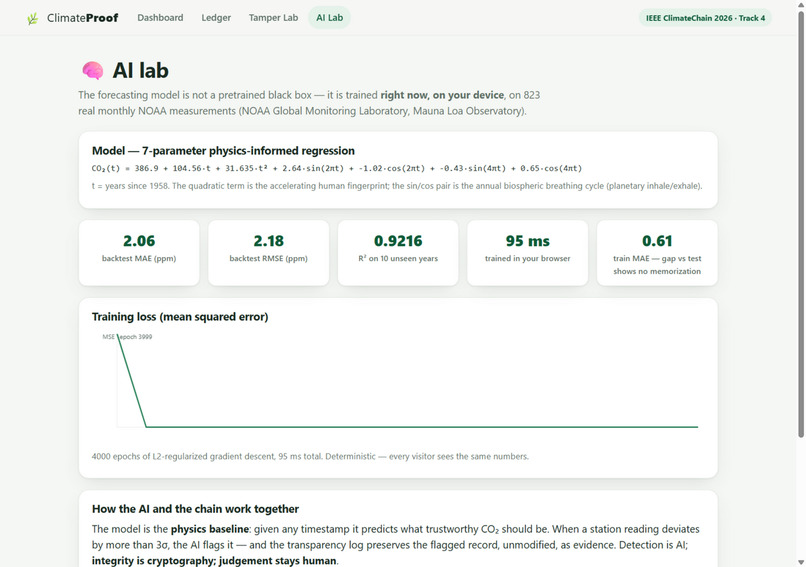
Task: Click the 'integrity is cryptography; judgement stays human' text
Action: pyautogui.click(x=214, y=560)
